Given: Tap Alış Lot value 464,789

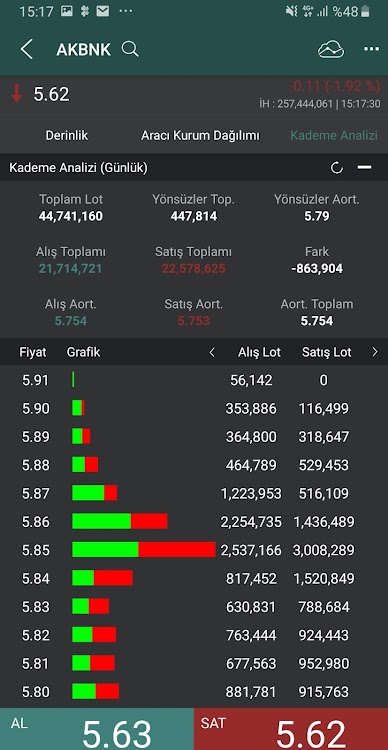Looking at the screenshot, I should point(251,465).
